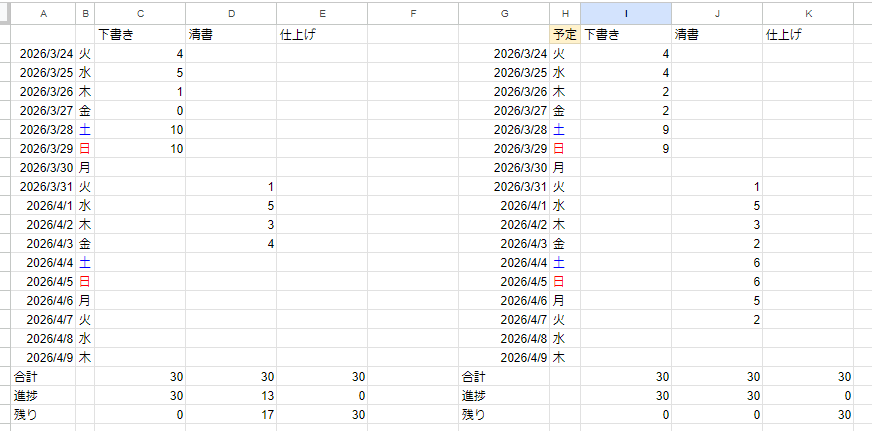Click the empty column F header
The width and height of the screenshot is (872, 431).
(412, 13)
